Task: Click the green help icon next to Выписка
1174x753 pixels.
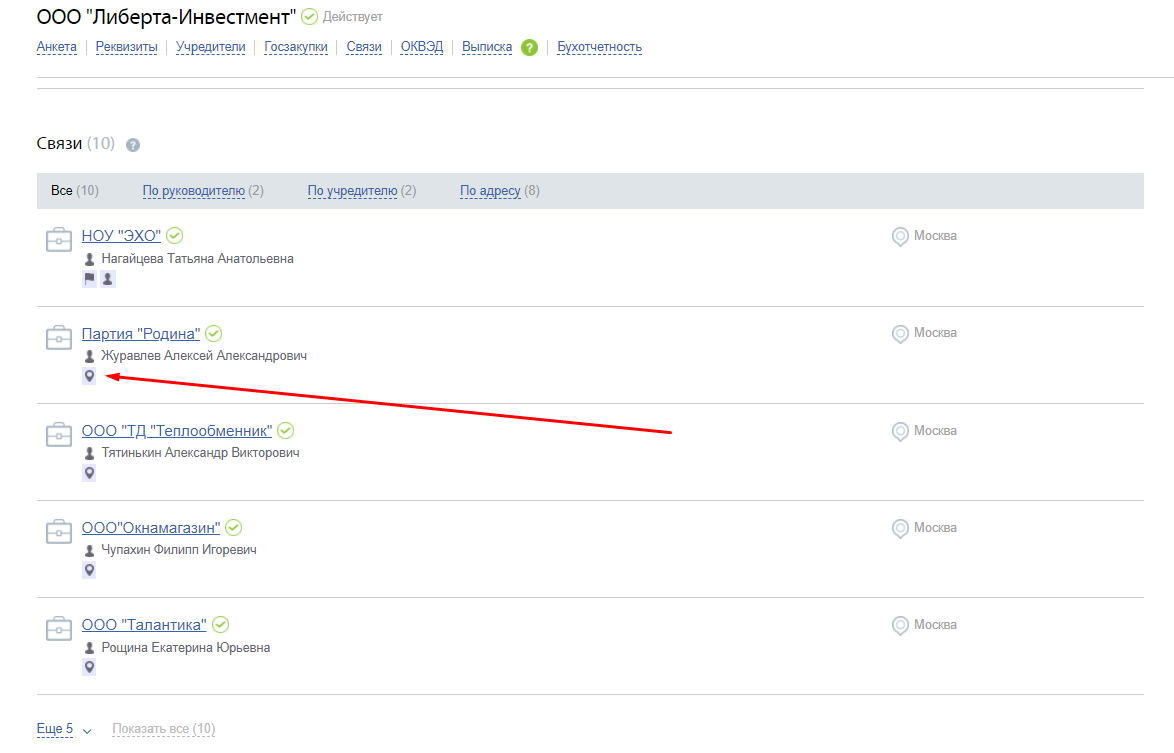Action: point(529,47)
